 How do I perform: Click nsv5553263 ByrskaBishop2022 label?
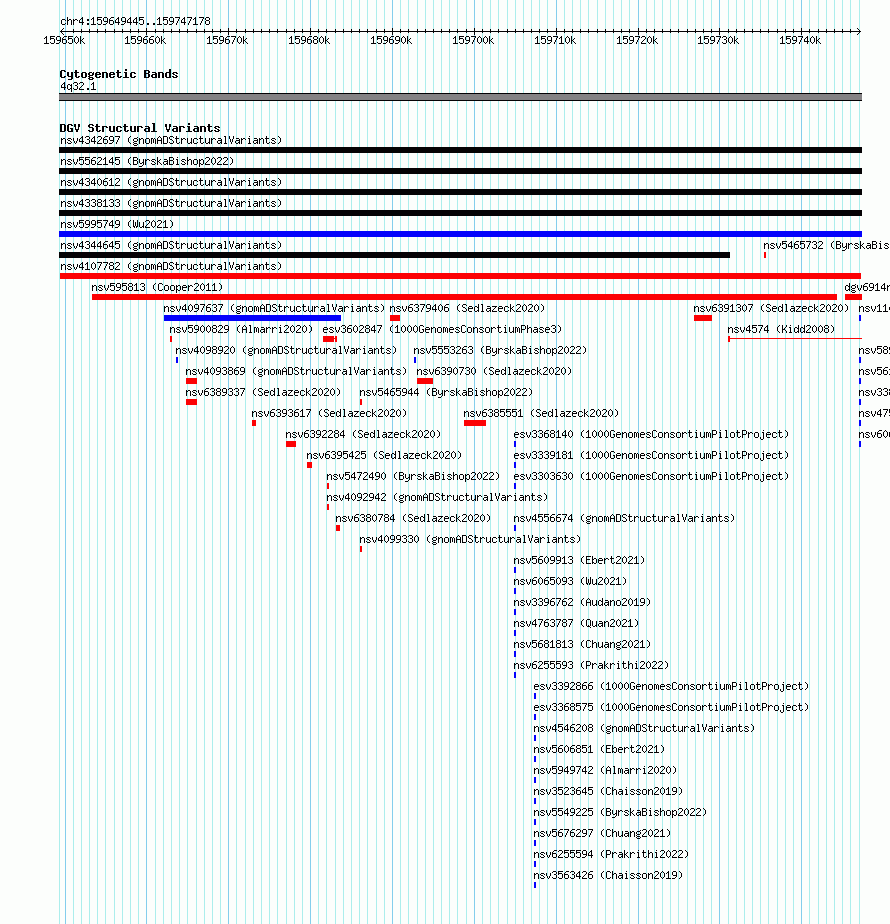tap(500, 351)
